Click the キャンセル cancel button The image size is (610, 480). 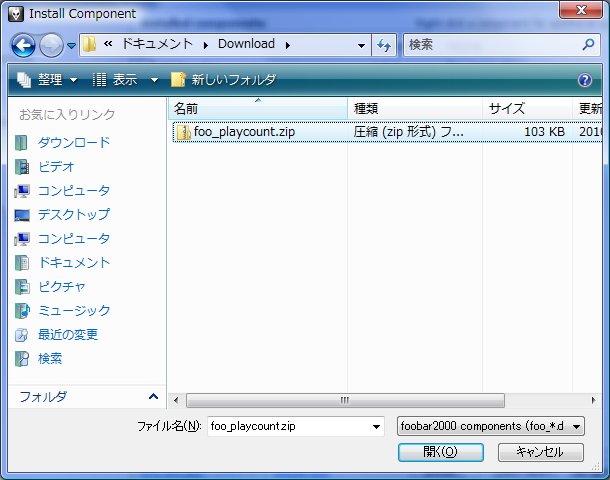[541, 452]
